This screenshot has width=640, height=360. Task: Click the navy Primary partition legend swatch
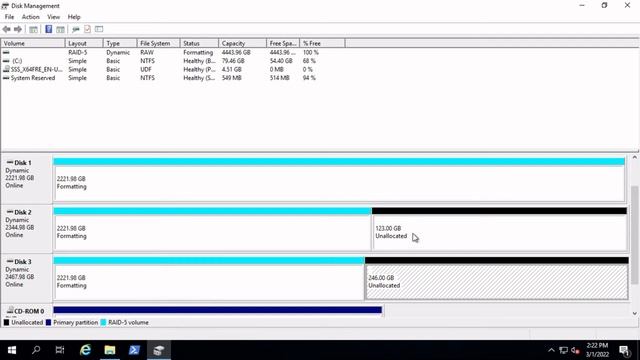point(49,322)
